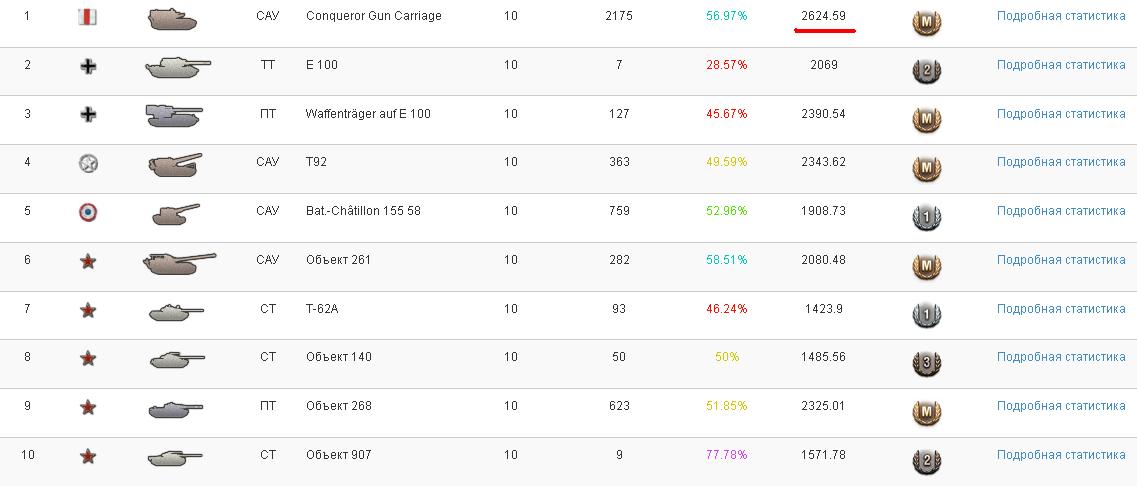Click the 2624.59 rating value underlined in red

pyautogui.click(x=823, y=15)
